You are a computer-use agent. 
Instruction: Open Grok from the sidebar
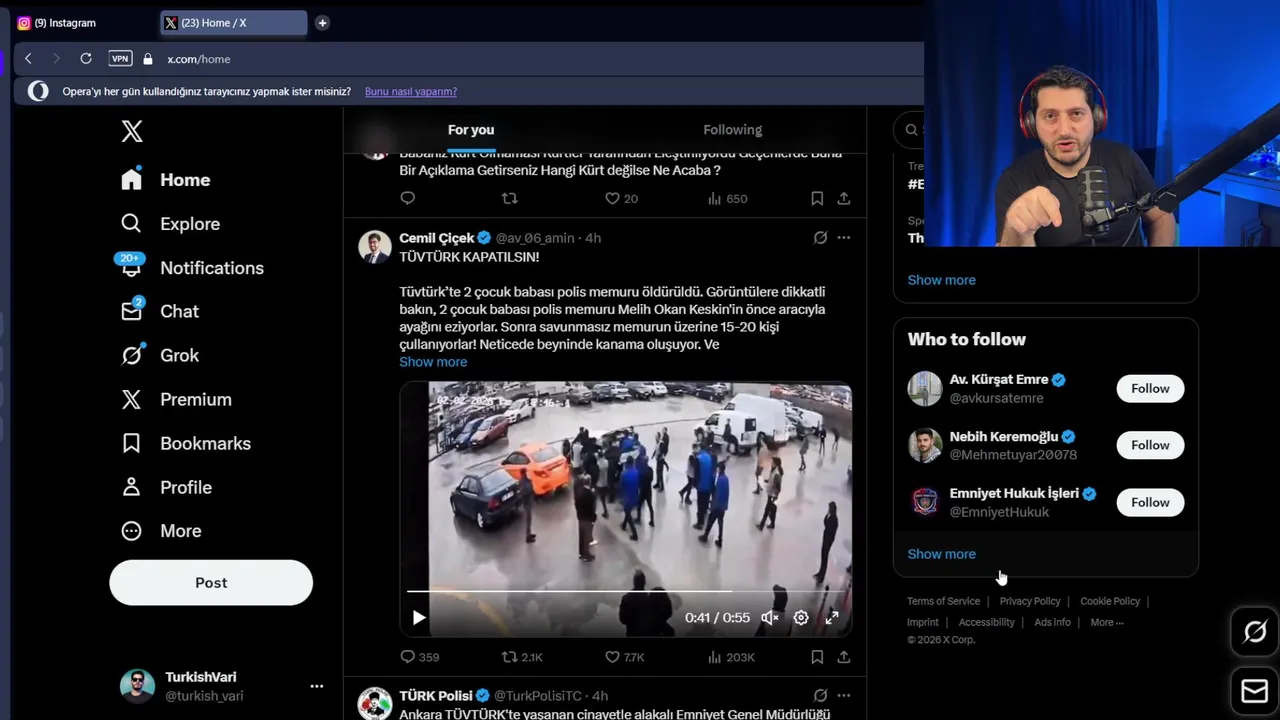tap(159, 355)
